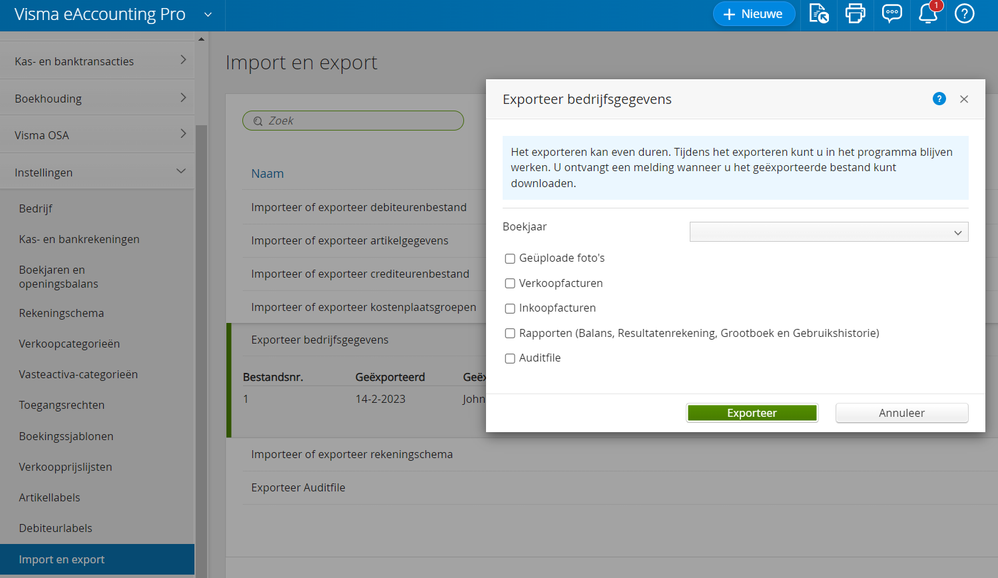The width and height of the screenshot is (998, 578).
Task: Go to Toegangsrechten in the sidebar
Action: 61,405
